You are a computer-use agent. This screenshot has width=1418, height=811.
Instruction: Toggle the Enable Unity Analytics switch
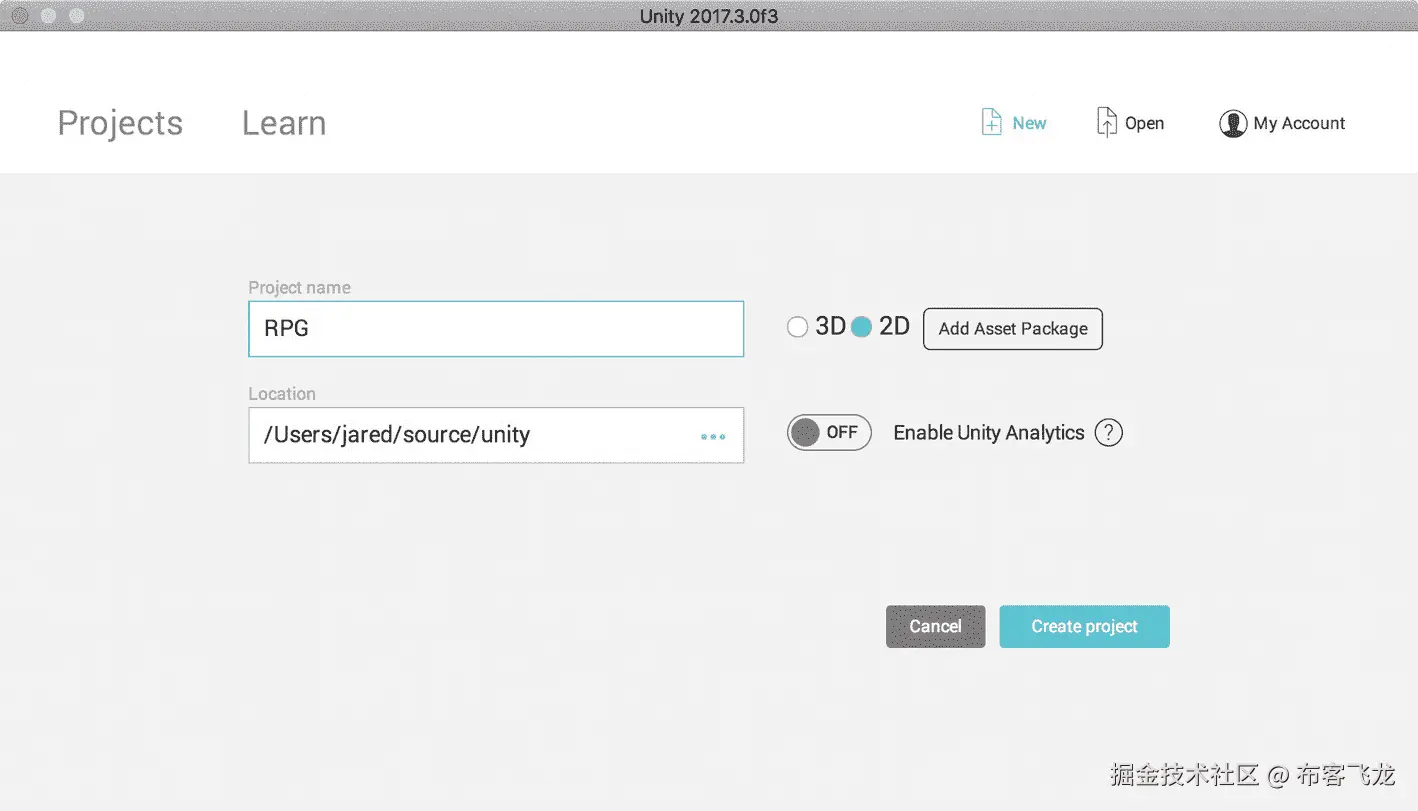coord(829,433)
